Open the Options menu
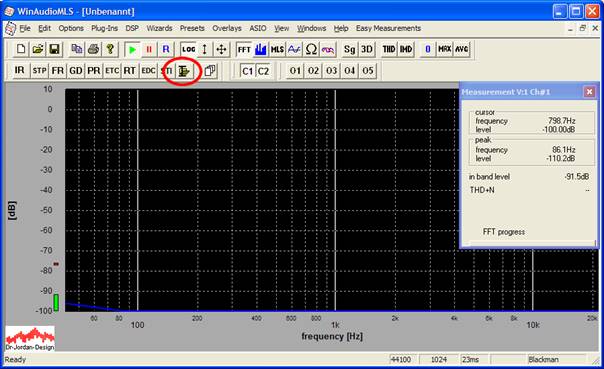The width and height of the screenshot is (604, 369). coord(71,29)
